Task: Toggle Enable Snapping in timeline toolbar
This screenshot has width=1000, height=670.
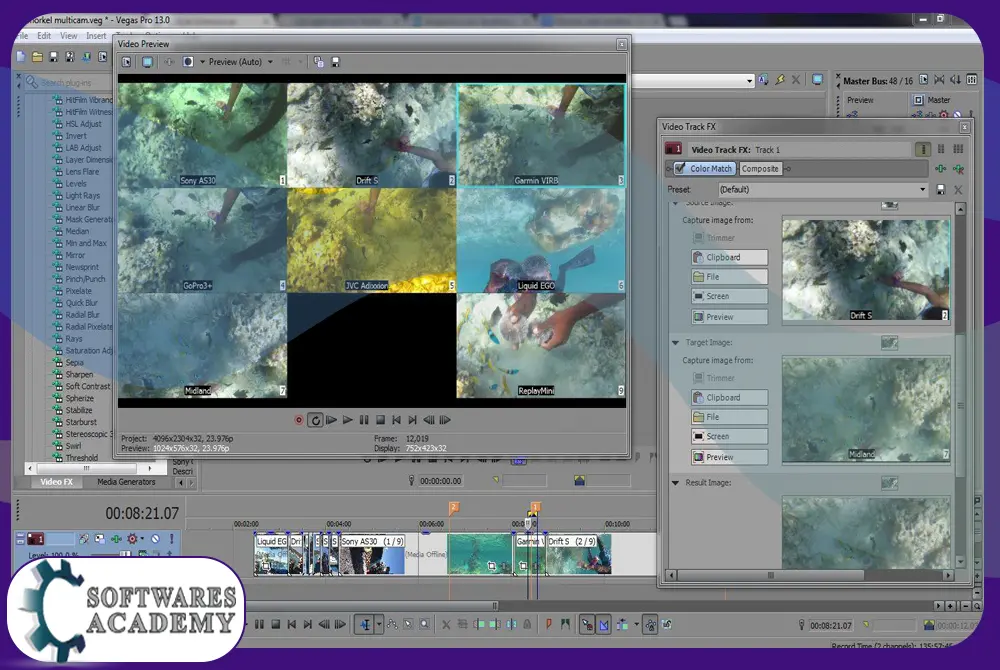Action: click(x=587, y=625)
